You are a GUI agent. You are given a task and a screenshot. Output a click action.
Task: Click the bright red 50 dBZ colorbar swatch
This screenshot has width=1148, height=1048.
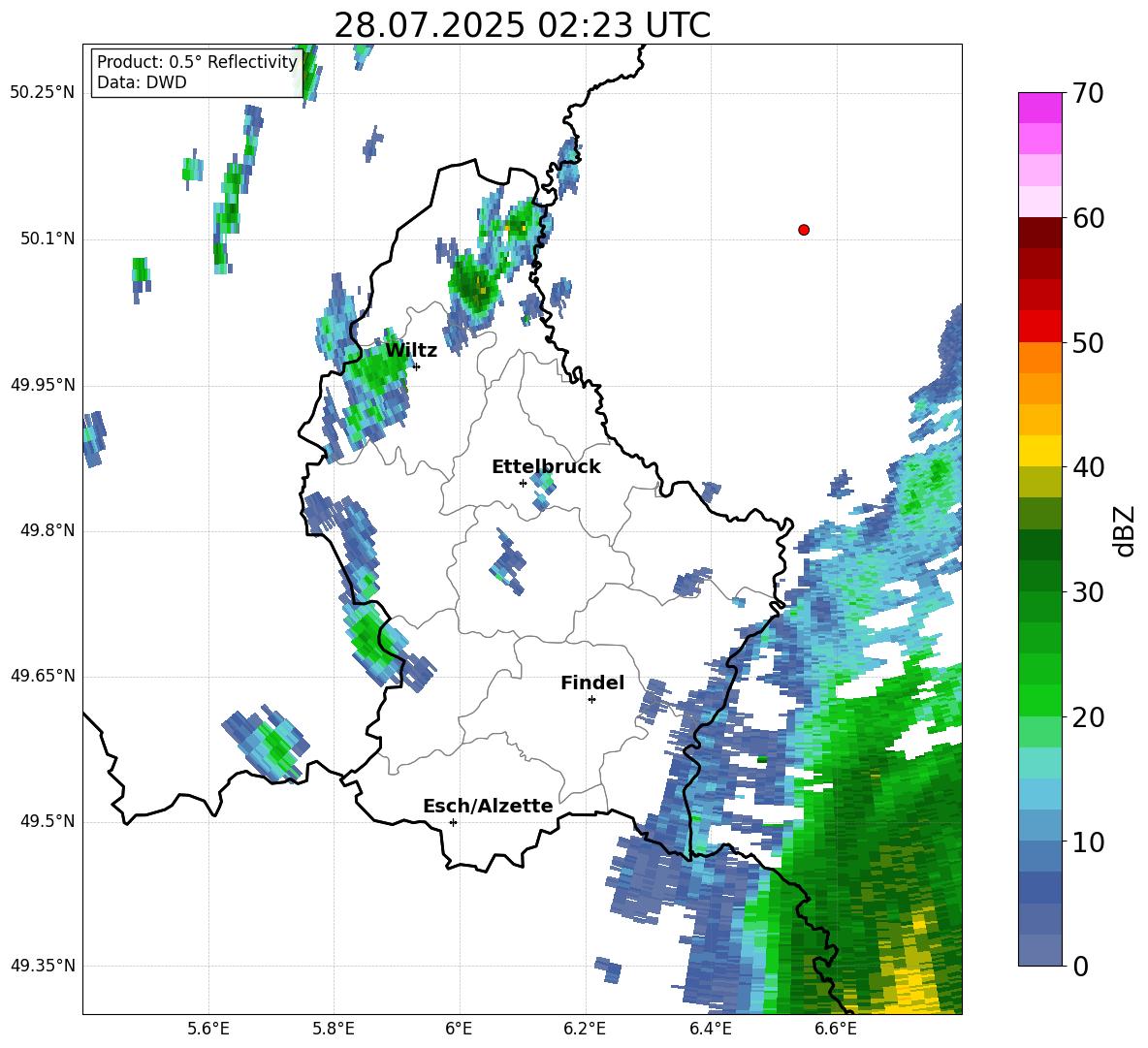click(1039, 327)
